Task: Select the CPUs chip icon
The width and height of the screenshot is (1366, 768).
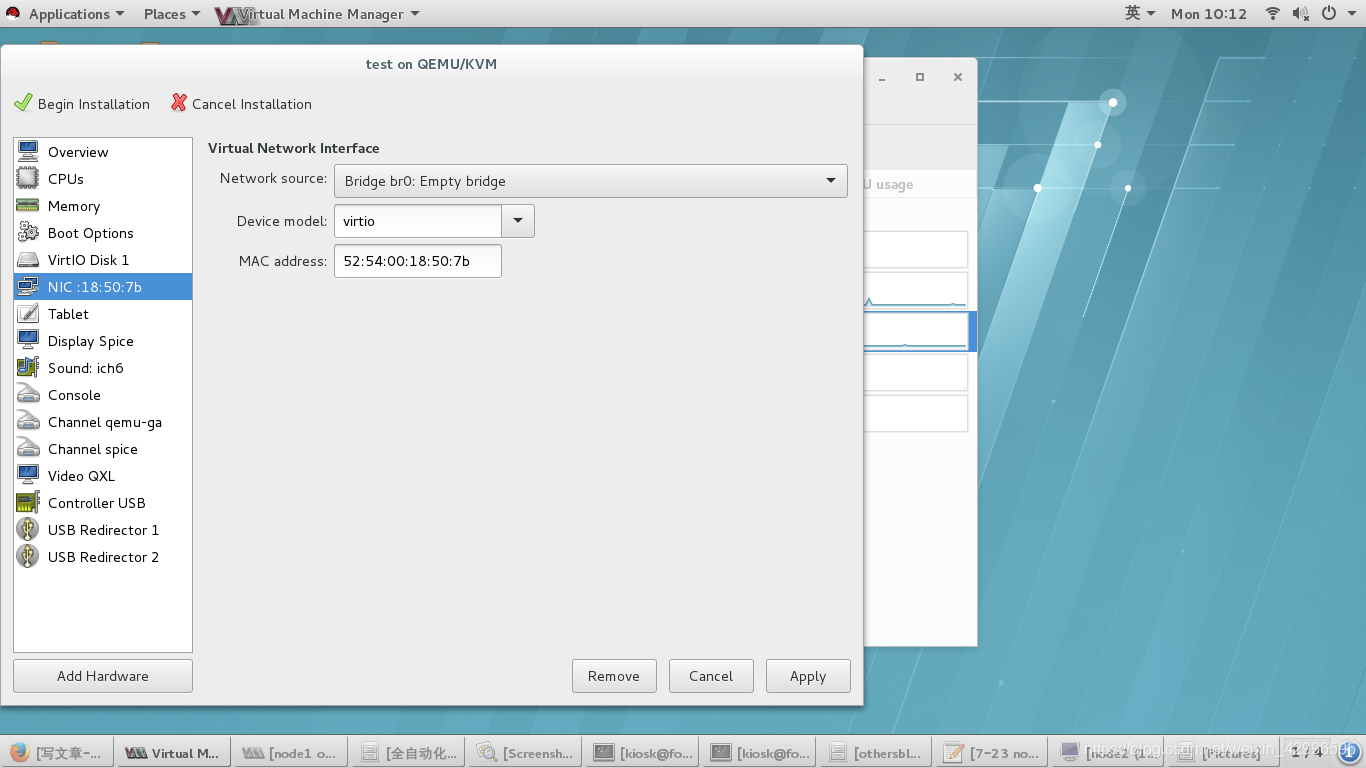Action: (x=28, y=179)
